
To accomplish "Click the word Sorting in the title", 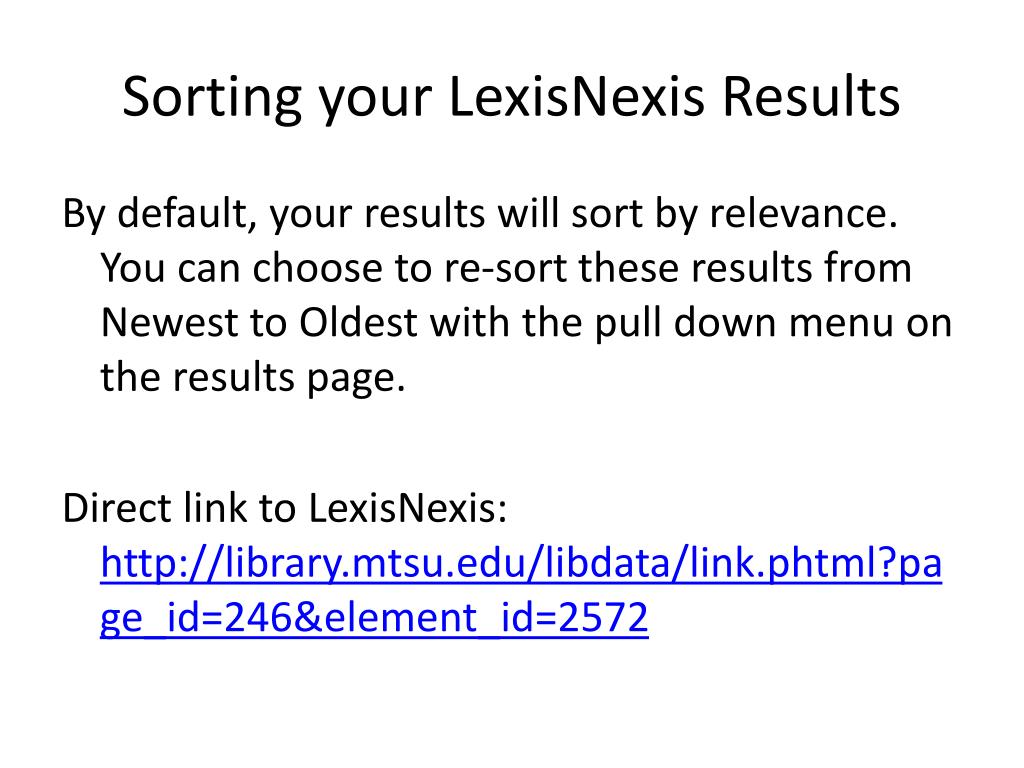I will coord(212,98).
